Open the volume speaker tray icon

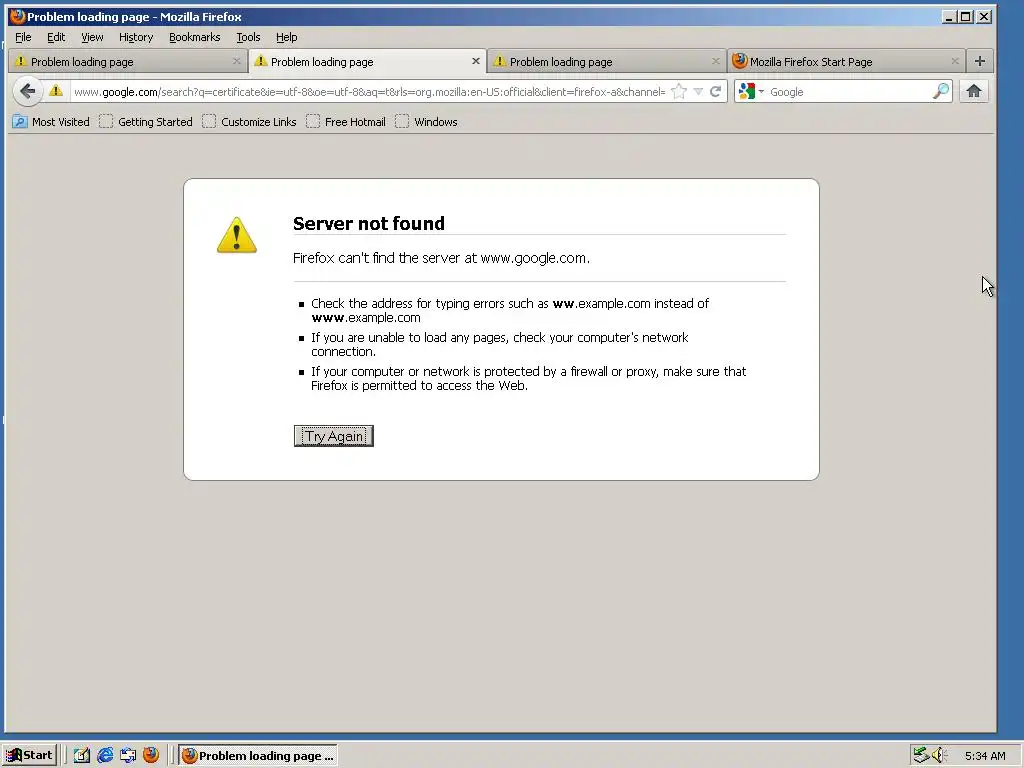click(939, 755)
